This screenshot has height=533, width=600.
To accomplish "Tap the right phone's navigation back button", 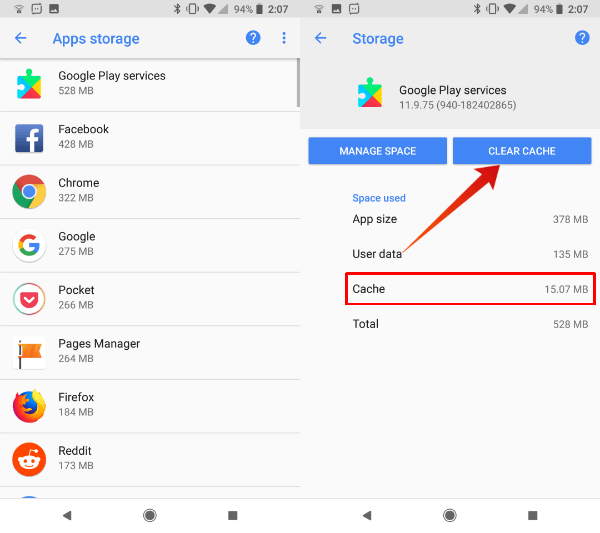I will [x=367, y=515].
